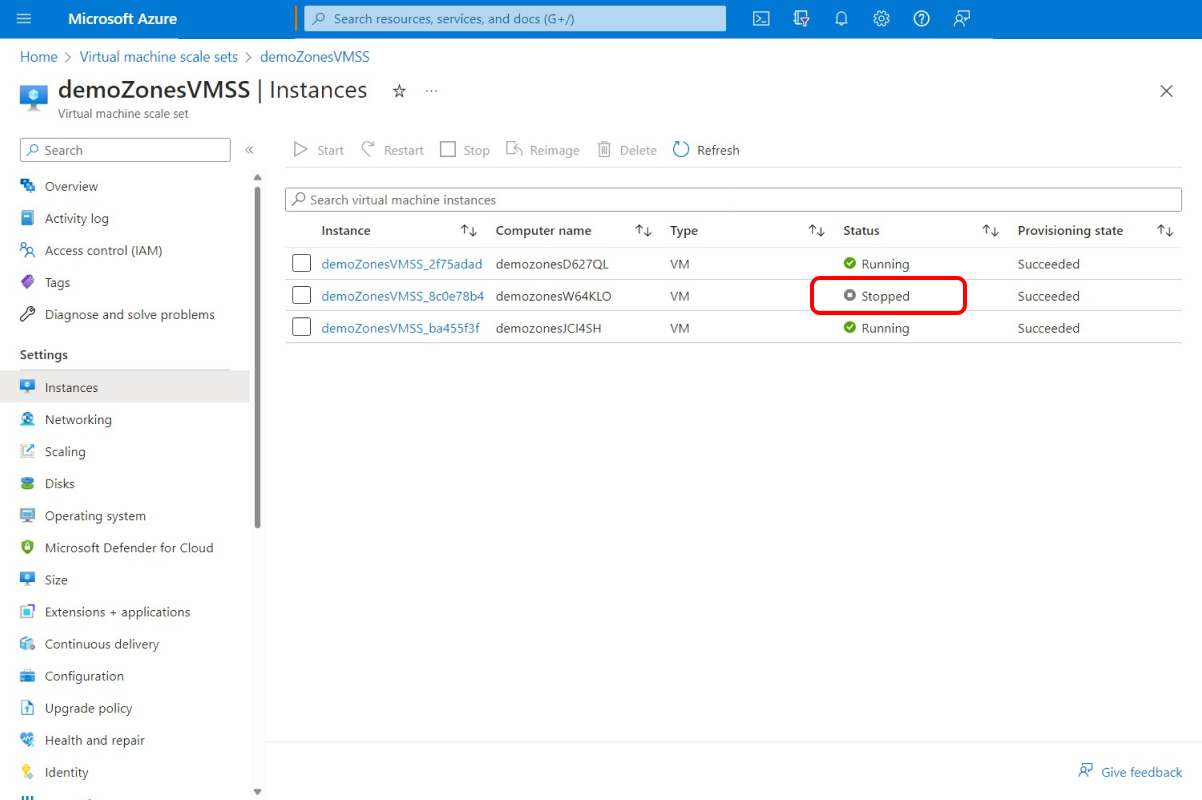Tick the checkbox for demoZonesVMSS_ba455f3f
1202x800 pixels.
tap(301, 327)
